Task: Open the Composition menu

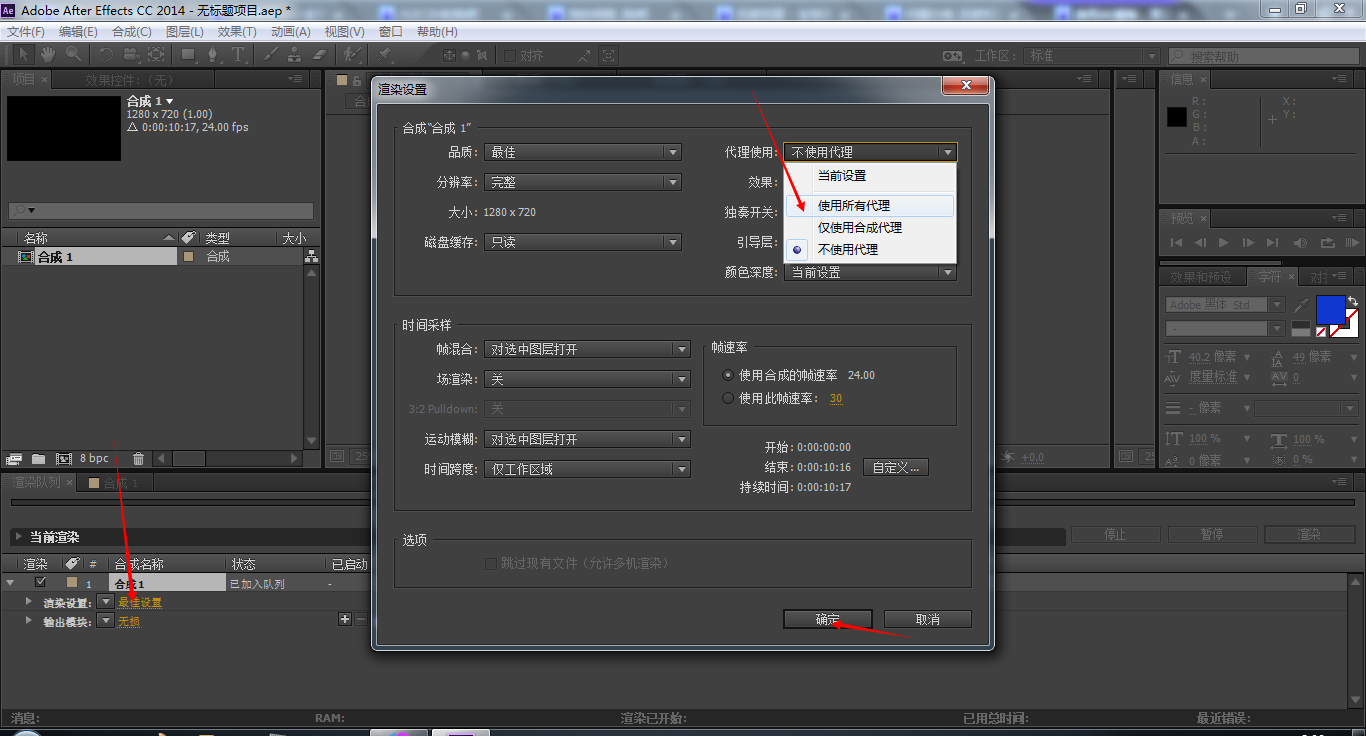Action: [132, 32]
